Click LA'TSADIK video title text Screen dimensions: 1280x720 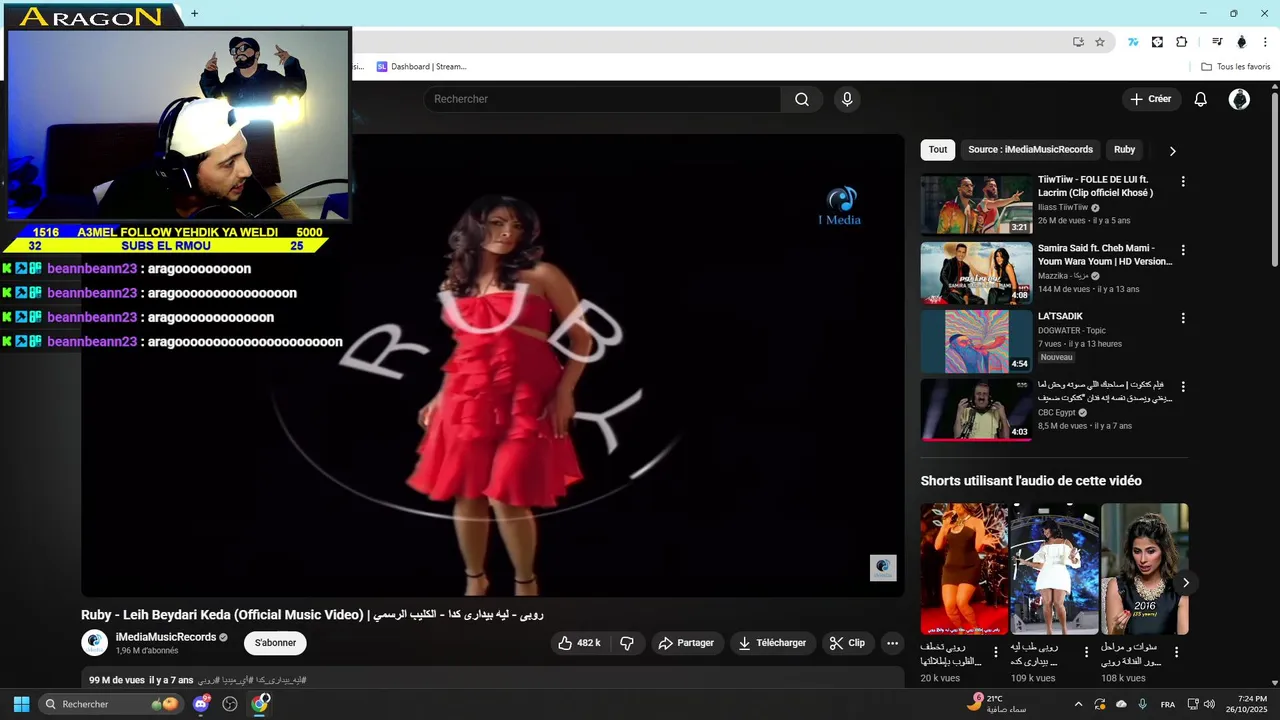click(x=1060, y=316)
